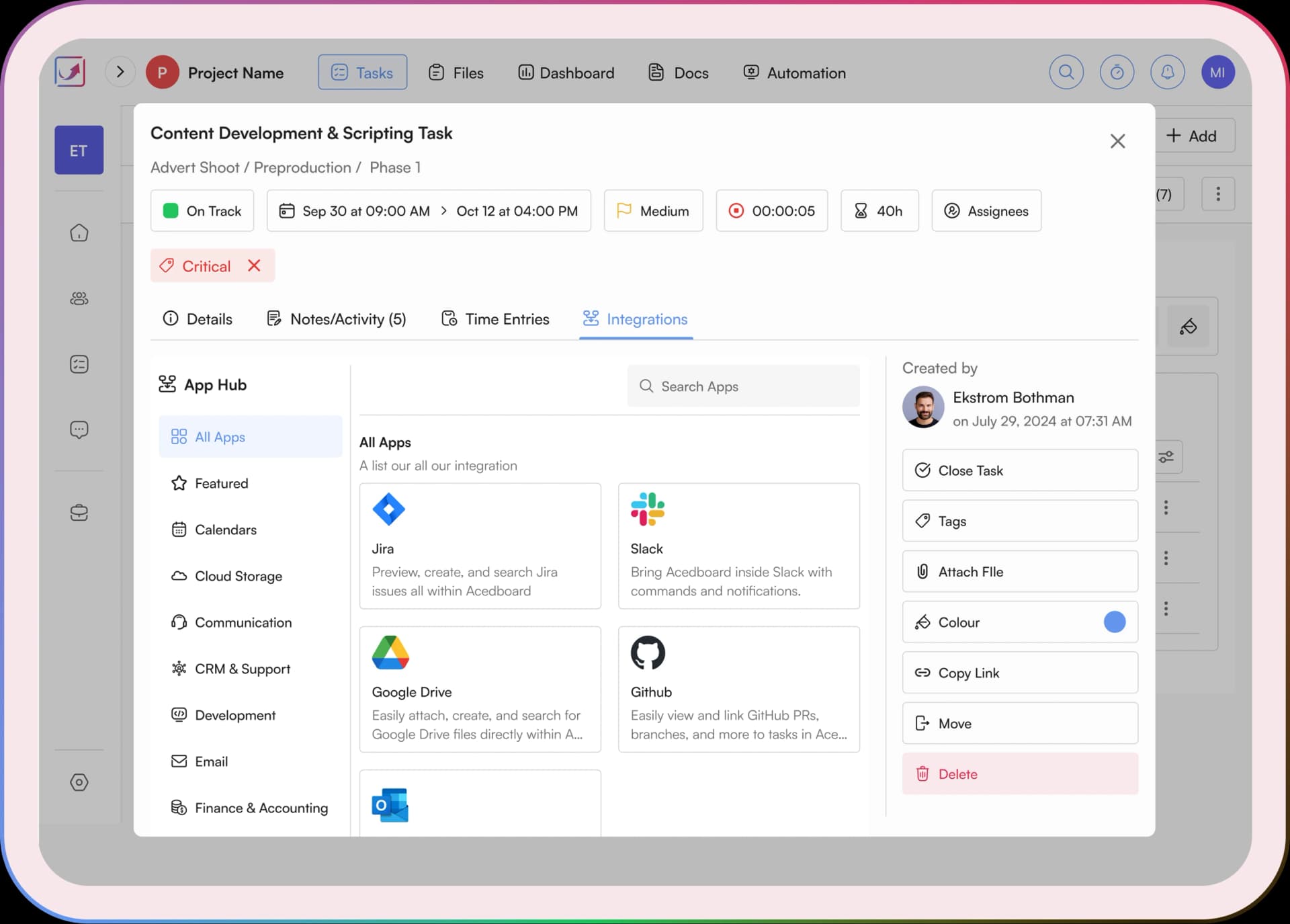The image size is (1290, 924).
Task: Select the ET workspace tile
Action: point(79,150)
